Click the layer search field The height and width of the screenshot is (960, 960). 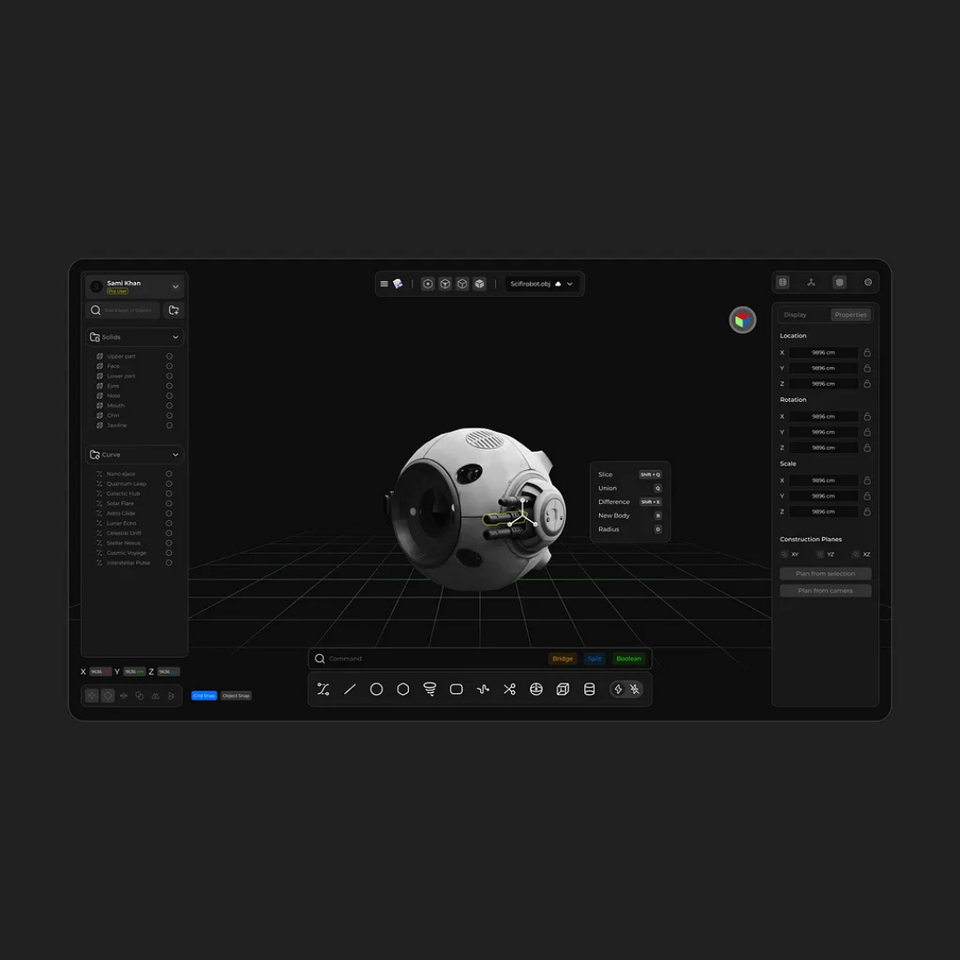[x=122, y=310]
